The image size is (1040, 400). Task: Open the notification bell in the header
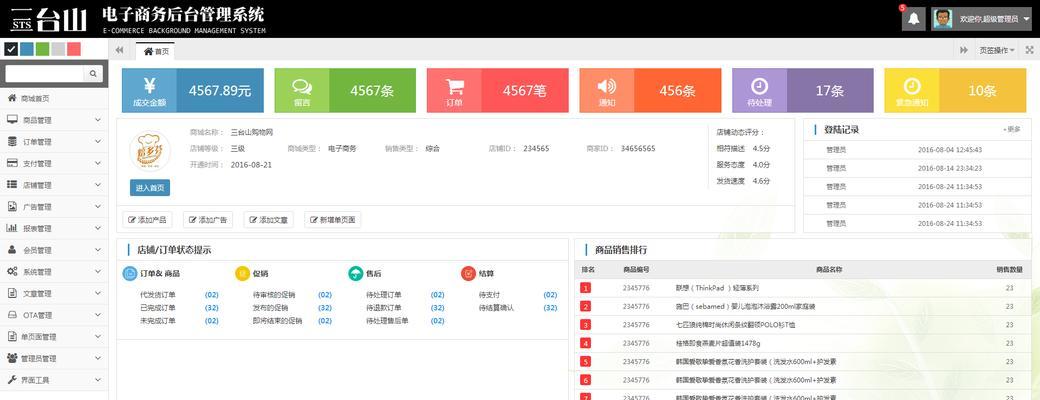click(x=913, y=19)
